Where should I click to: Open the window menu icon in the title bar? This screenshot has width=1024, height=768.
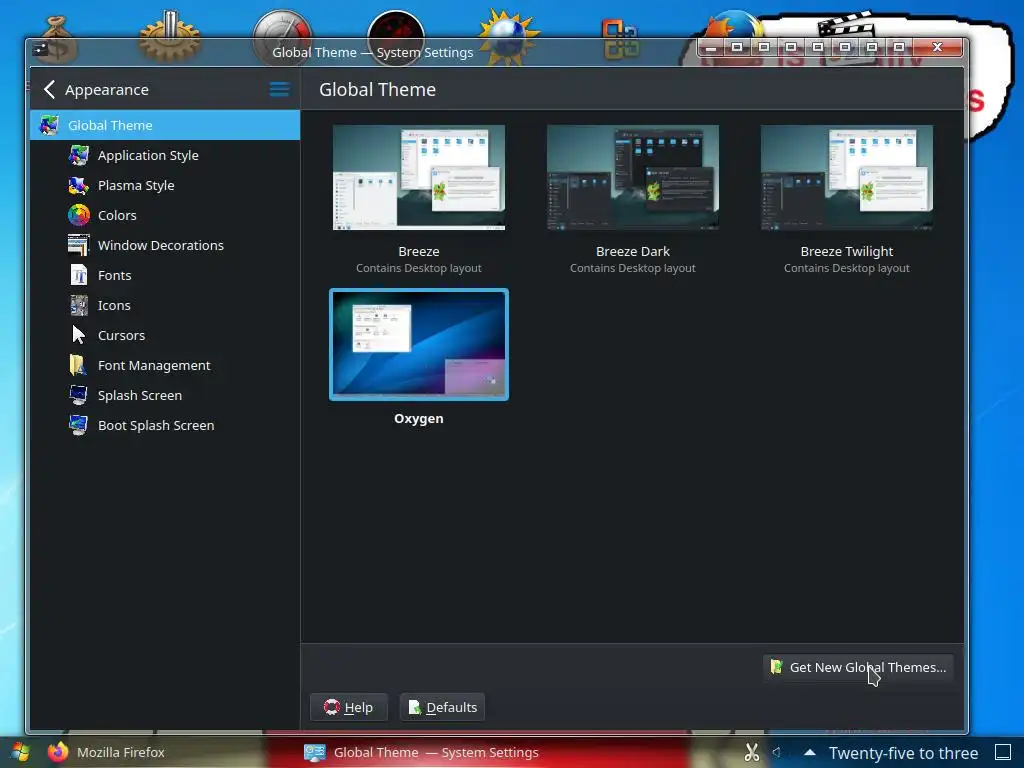point(41,48)
